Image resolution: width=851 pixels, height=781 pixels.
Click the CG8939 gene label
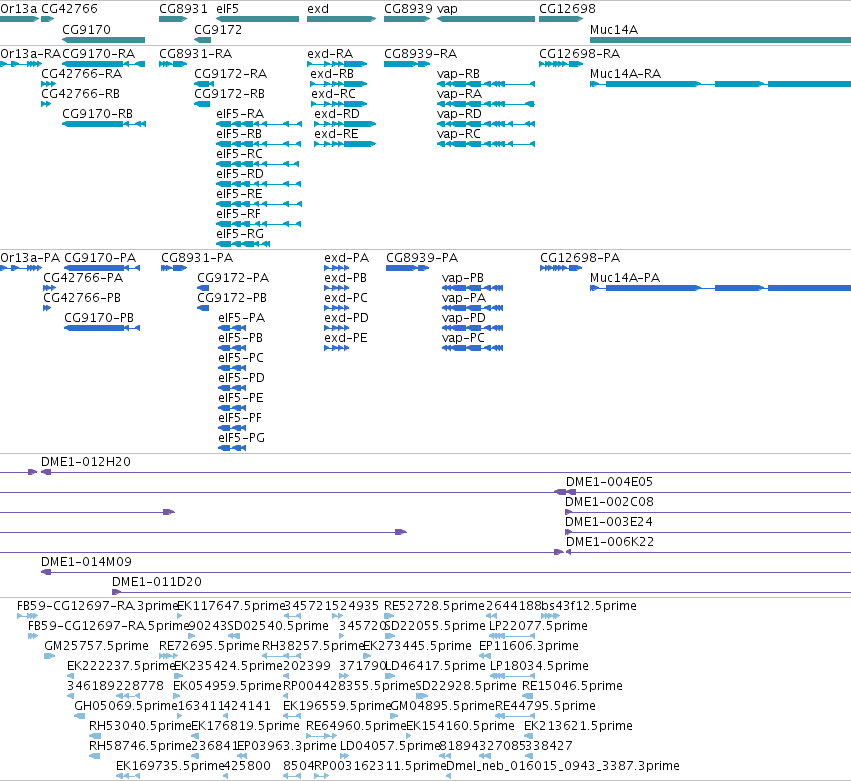click(x=408, y=9)
